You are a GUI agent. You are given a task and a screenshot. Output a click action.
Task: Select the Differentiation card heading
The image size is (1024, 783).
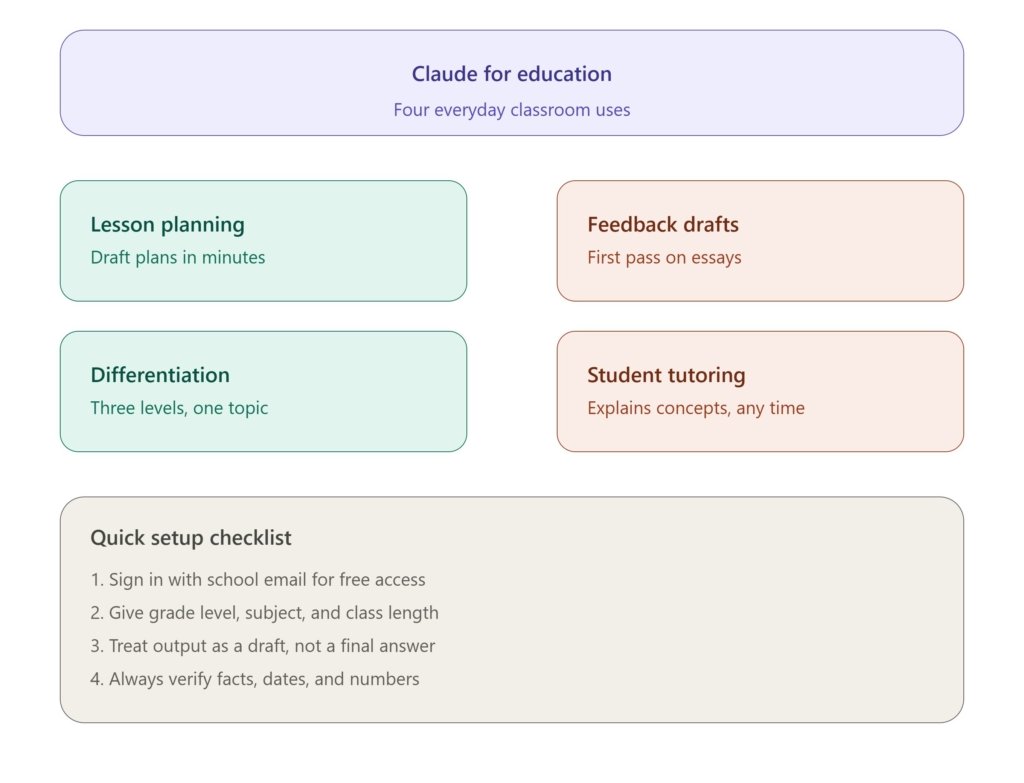click(160, 375)
